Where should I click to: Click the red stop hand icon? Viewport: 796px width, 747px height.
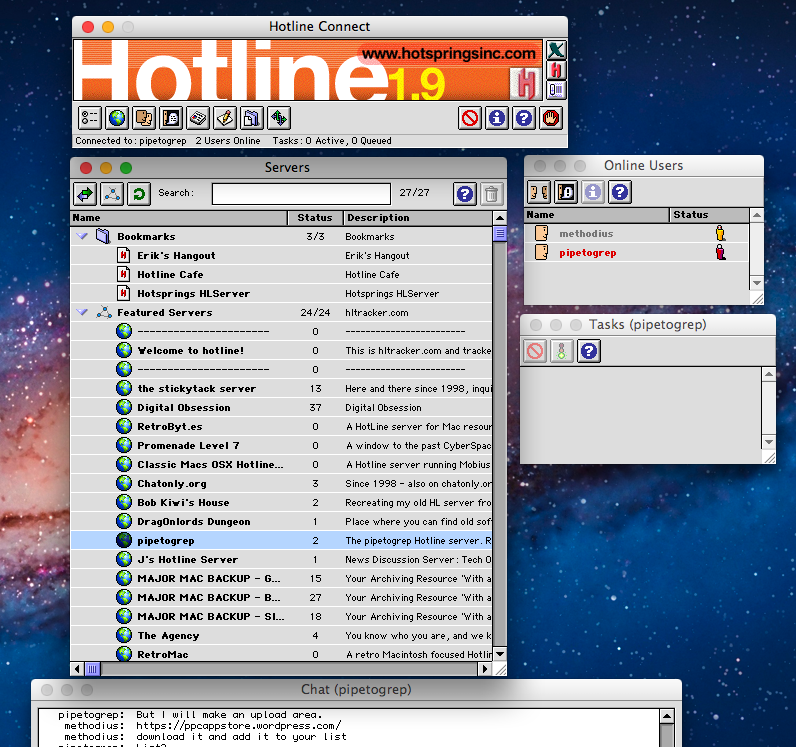pos(551,118)
